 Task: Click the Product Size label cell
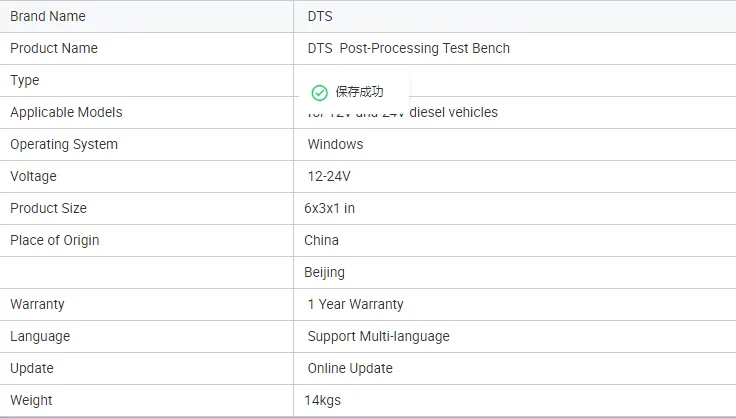48,208
